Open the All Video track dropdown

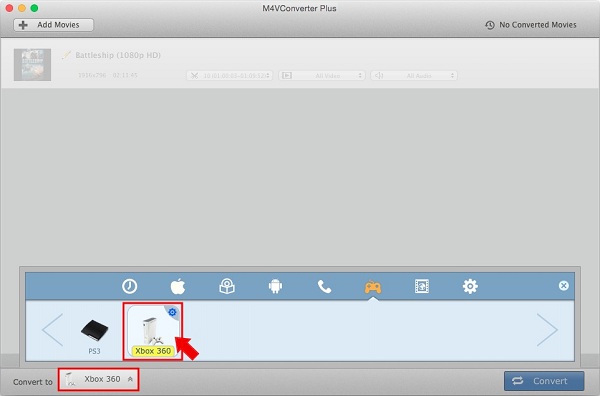tap(322, 75)
